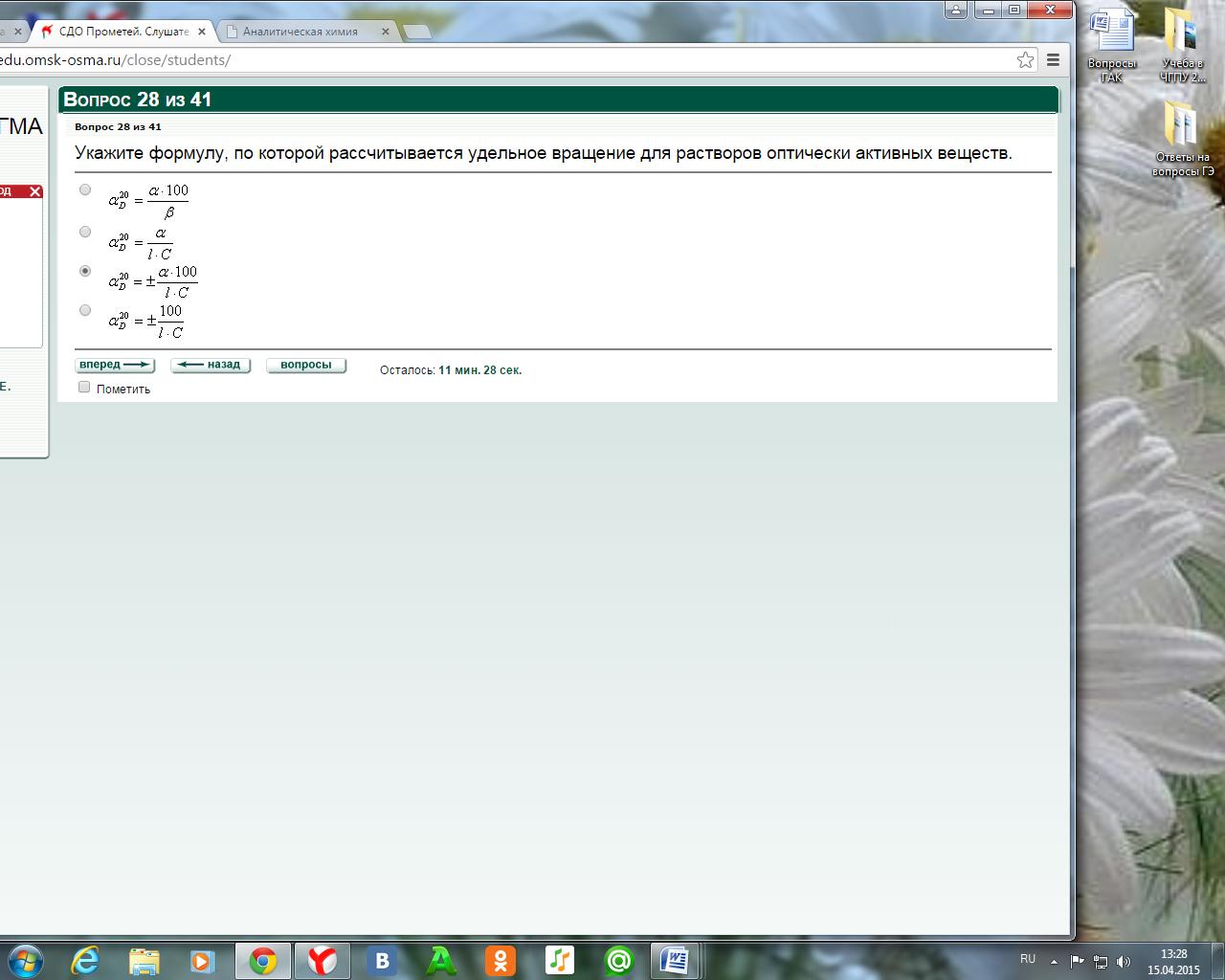Open Mail.ru agent from the taskbar

pos(619,960)
